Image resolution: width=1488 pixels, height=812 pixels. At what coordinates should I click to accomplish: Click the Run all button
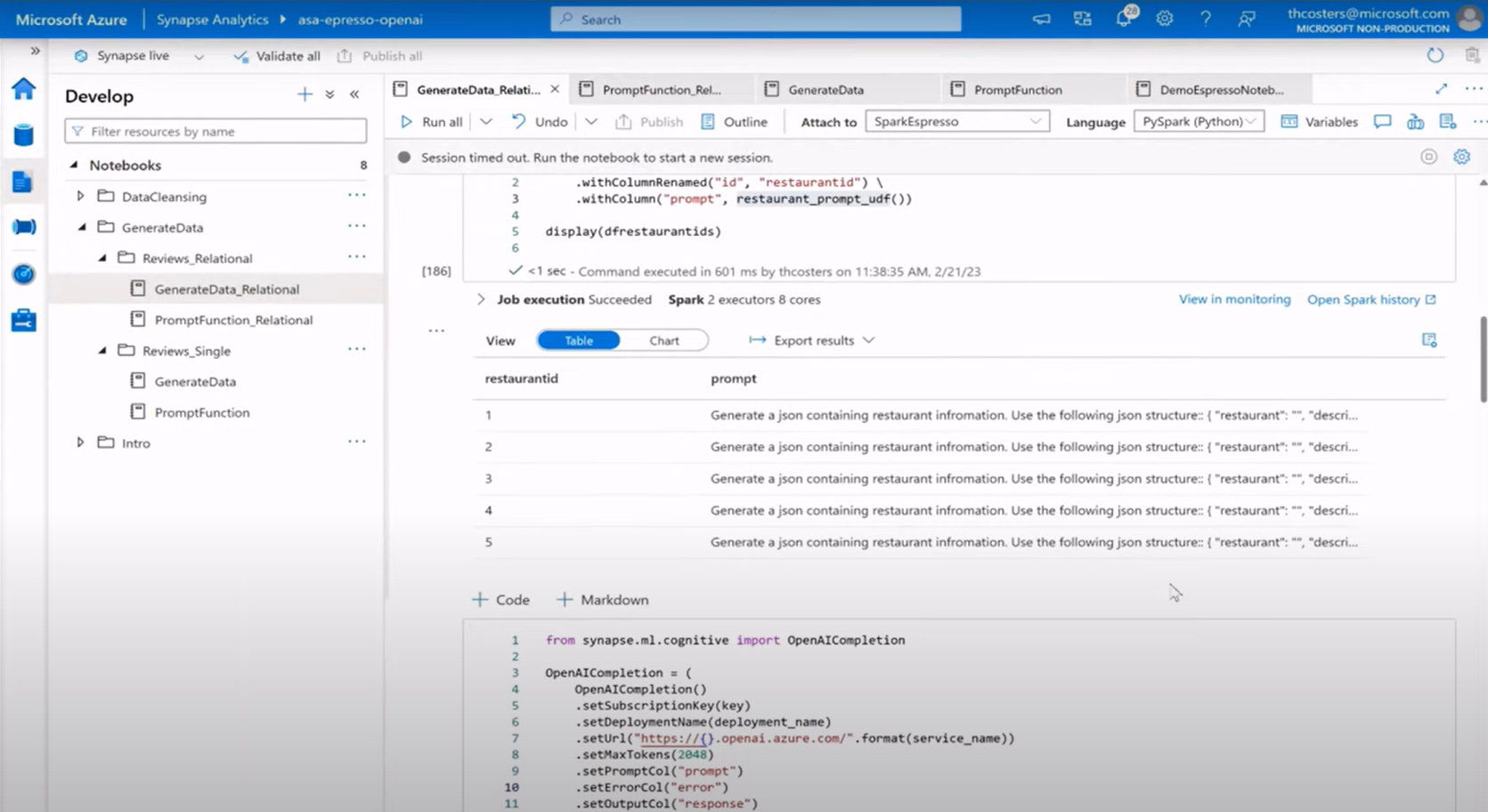pos(432,122)
